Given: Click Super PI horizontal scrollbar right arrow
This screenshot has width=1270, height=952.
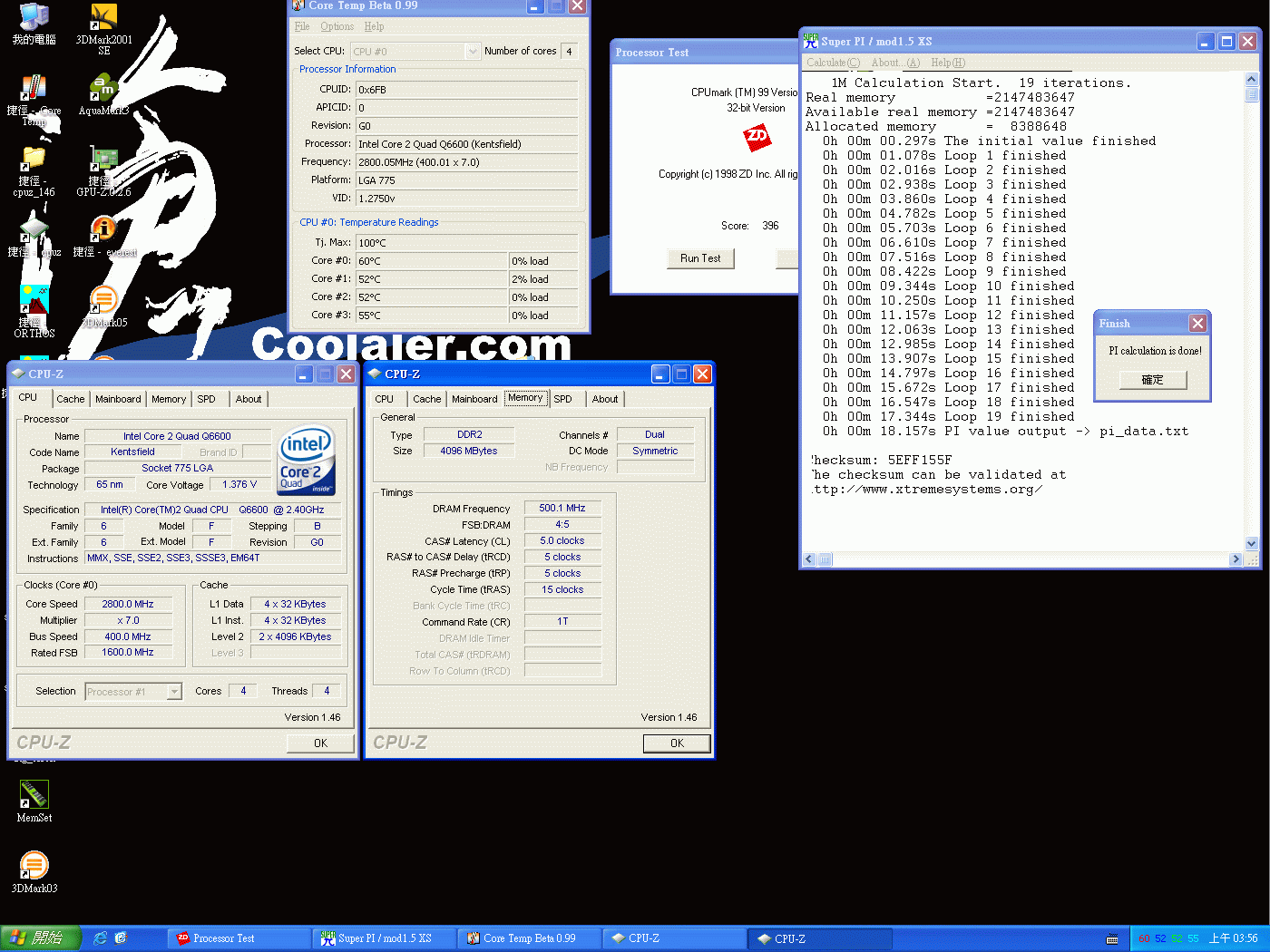Looking at the screenshot, I should pos(1236,559).
